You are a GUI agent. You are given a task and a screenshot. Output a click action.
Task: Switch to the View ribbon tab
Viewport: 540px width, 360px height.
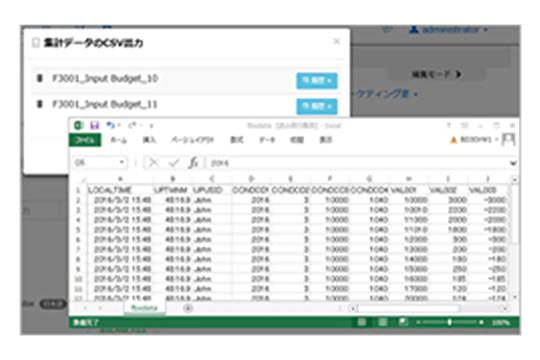point(326,140)
